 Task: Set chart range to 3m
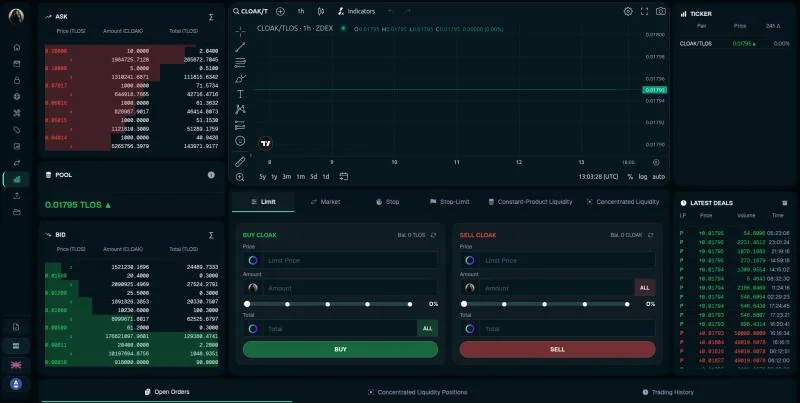(287, 177)
